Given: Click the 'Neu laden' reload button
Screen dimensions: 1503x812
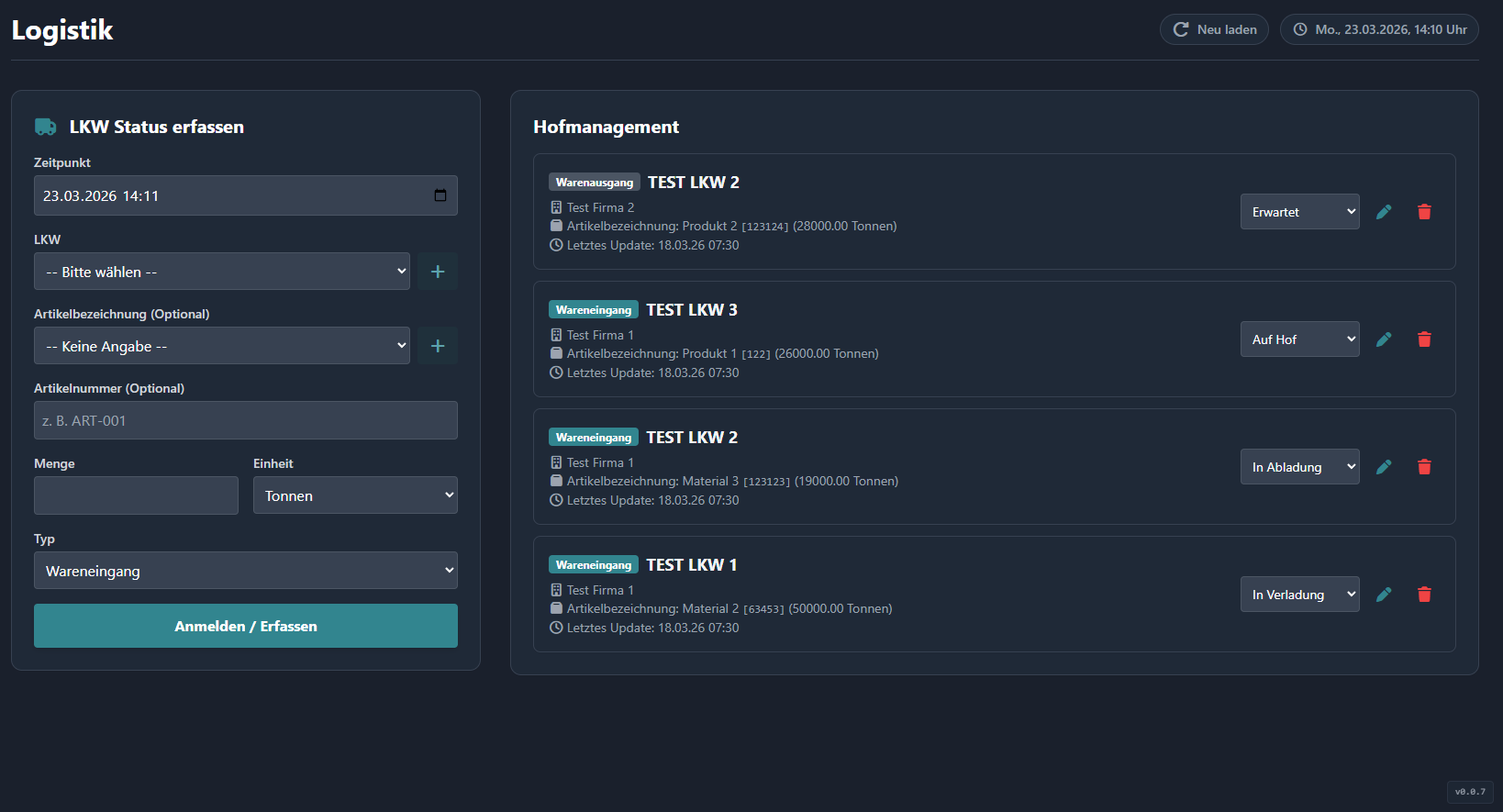Looking at the screenshot, I should pos(1214,29).
